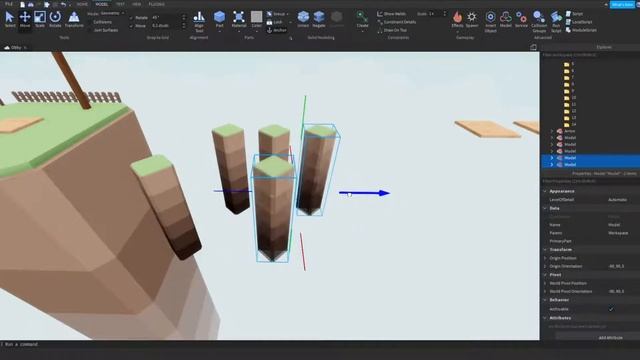This screenshot has width=640, height=360.
Task: Toggle the Collisions checkbox
Action: [x=90, y=22]
